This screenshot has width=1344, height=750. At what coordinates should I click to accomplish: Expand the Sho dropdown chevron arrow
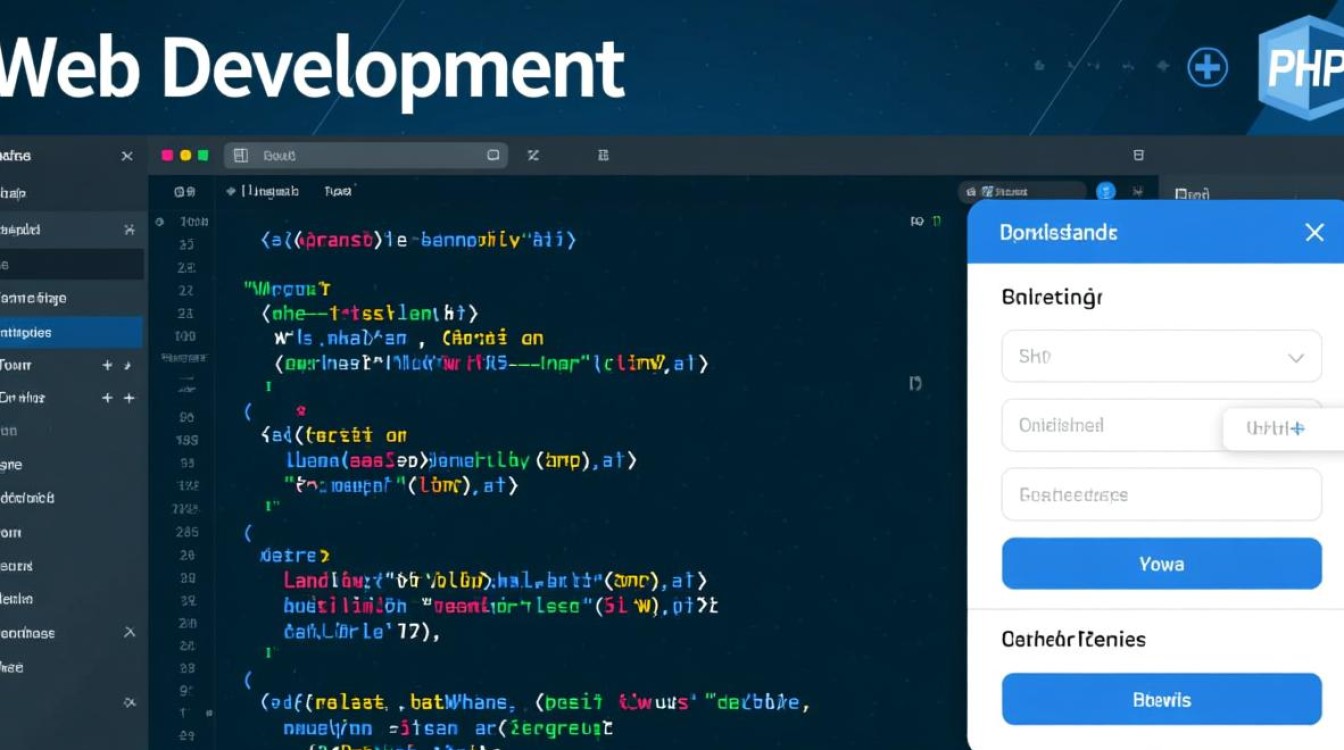click(1296, 357)
